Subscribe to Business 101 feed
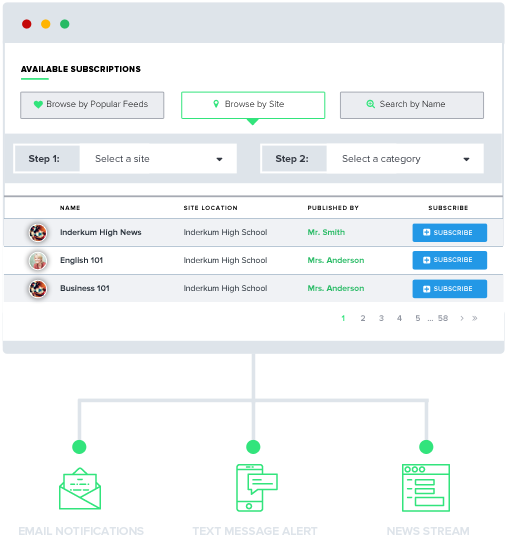 coord(450,289)
